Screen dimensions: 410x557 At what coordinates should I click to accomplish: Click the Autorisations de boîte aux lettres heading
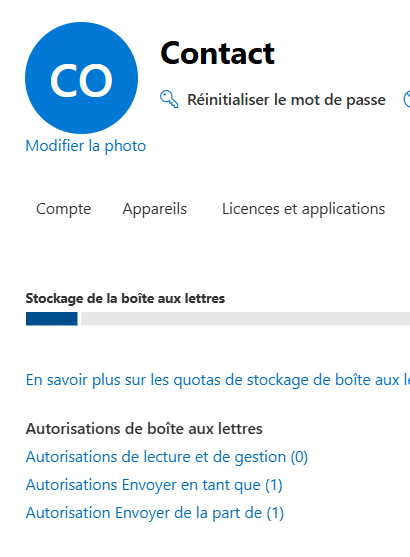tap(144, 429)
